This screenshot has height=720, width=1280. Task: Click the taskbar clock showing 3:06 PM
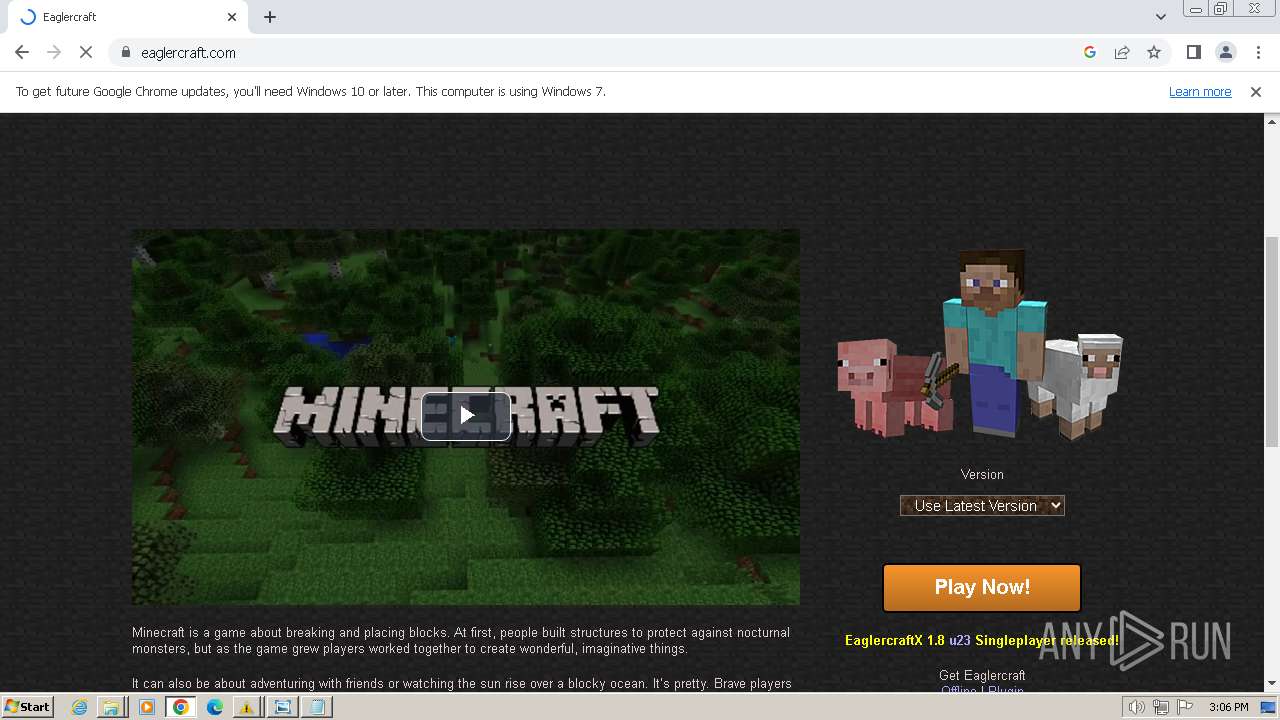tap(1228, 707)
